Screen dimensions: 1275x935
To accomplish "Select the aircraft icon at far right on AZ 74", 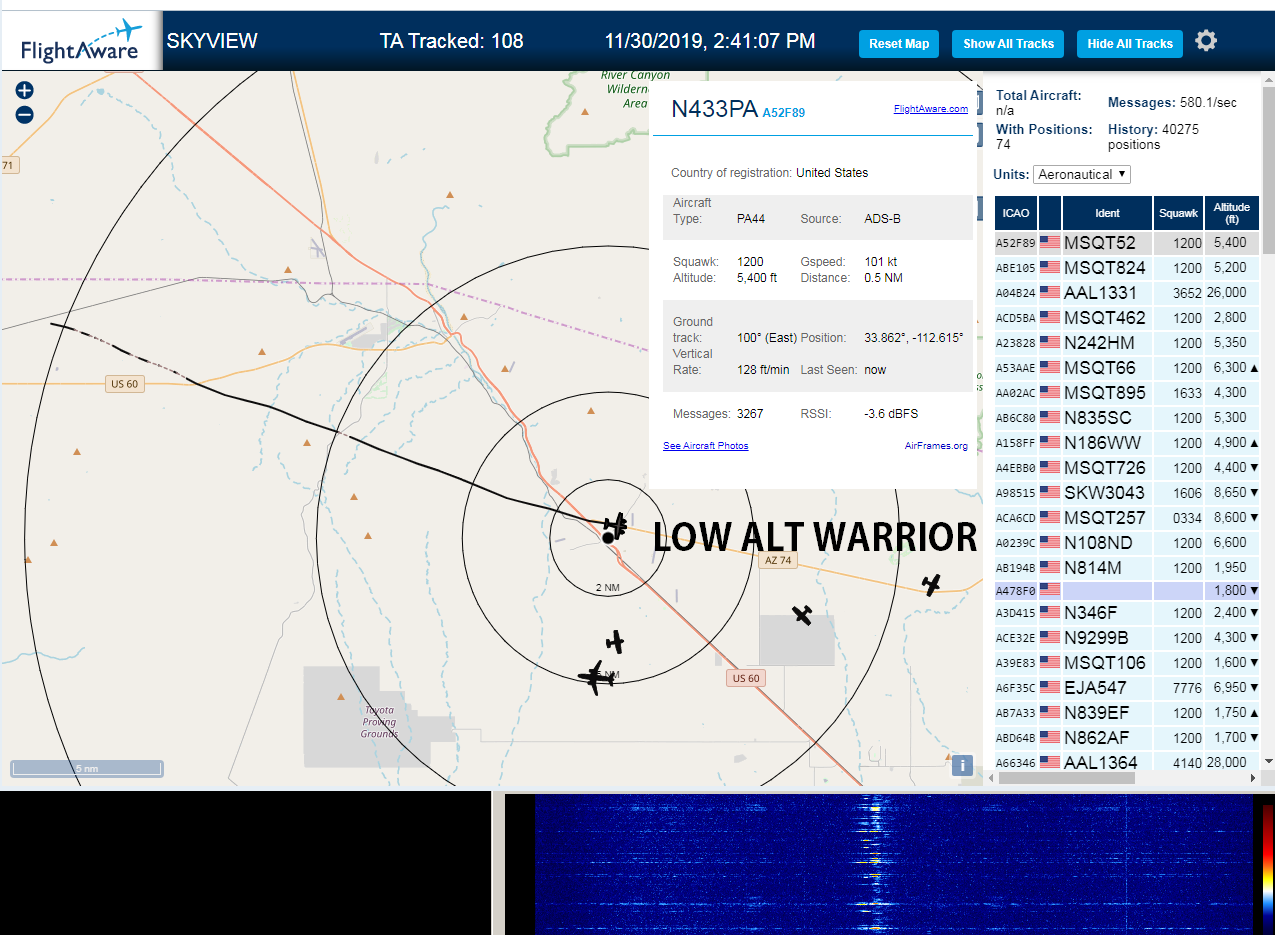I will (932, 584).
